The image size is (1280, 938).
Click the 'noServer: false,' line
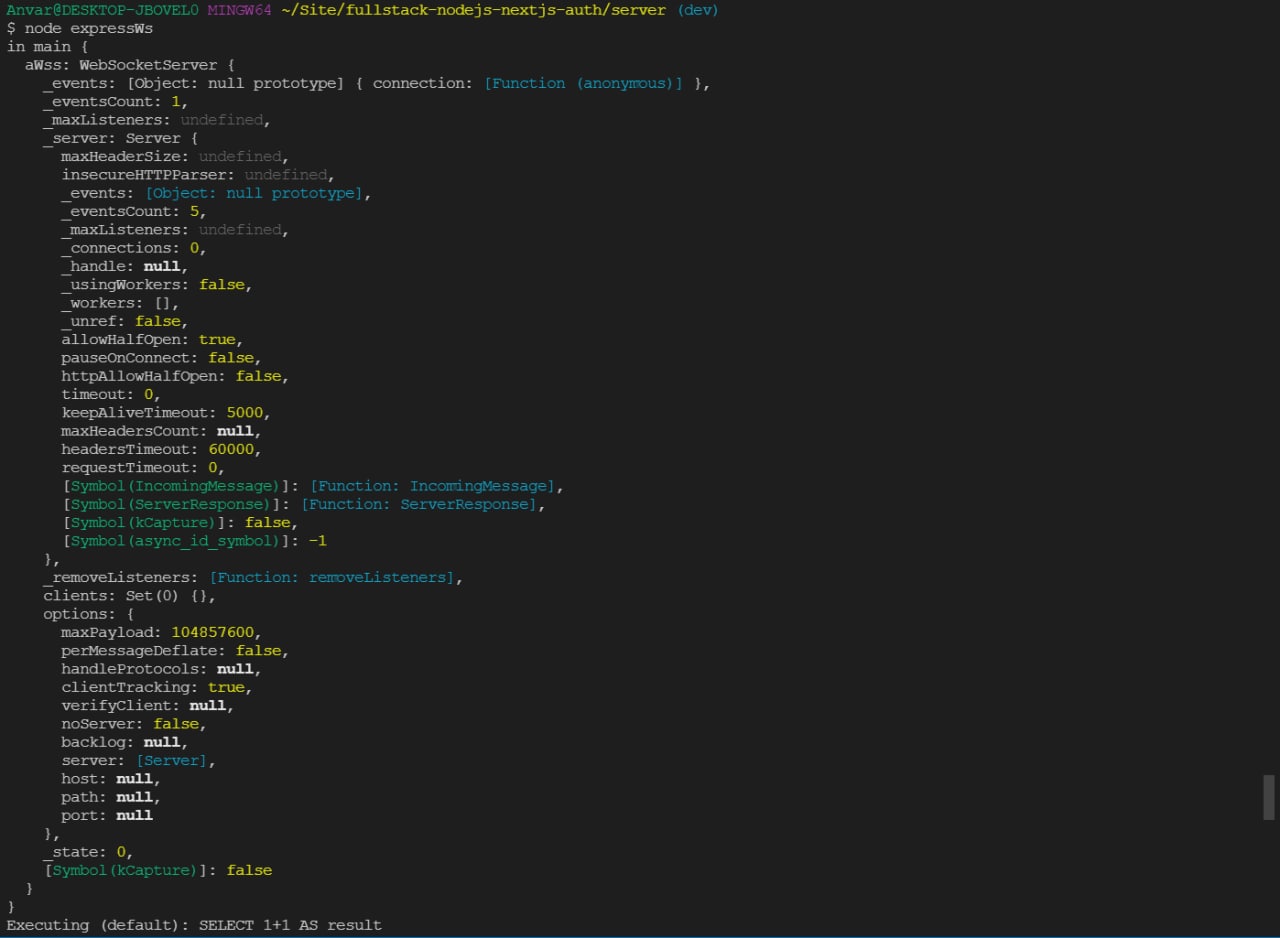(x=134, y=724)
